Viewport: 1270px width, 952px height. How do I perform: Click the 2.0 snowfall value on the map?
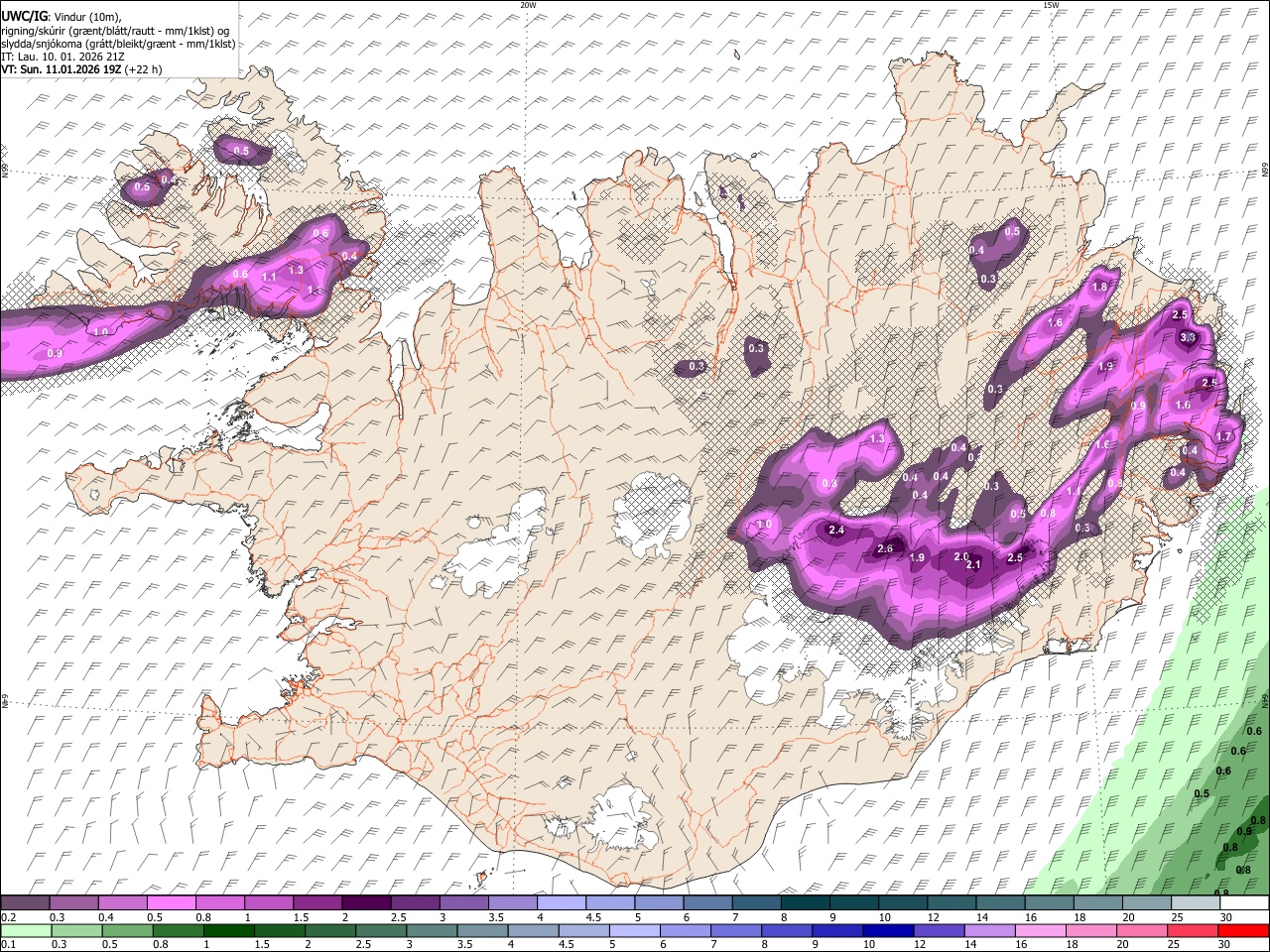point(961,556)
